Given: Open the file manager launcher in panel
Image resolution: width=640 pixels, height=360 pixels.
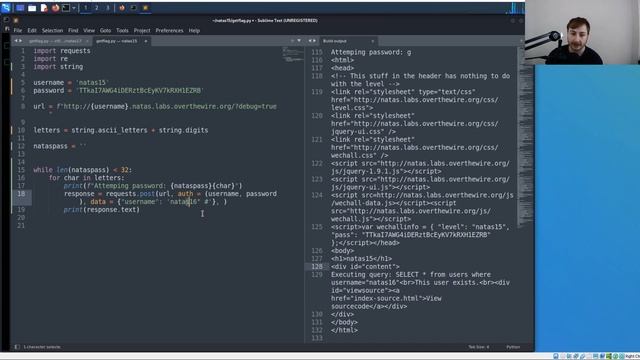Looking at the screenshot, I should pos(32,8).
